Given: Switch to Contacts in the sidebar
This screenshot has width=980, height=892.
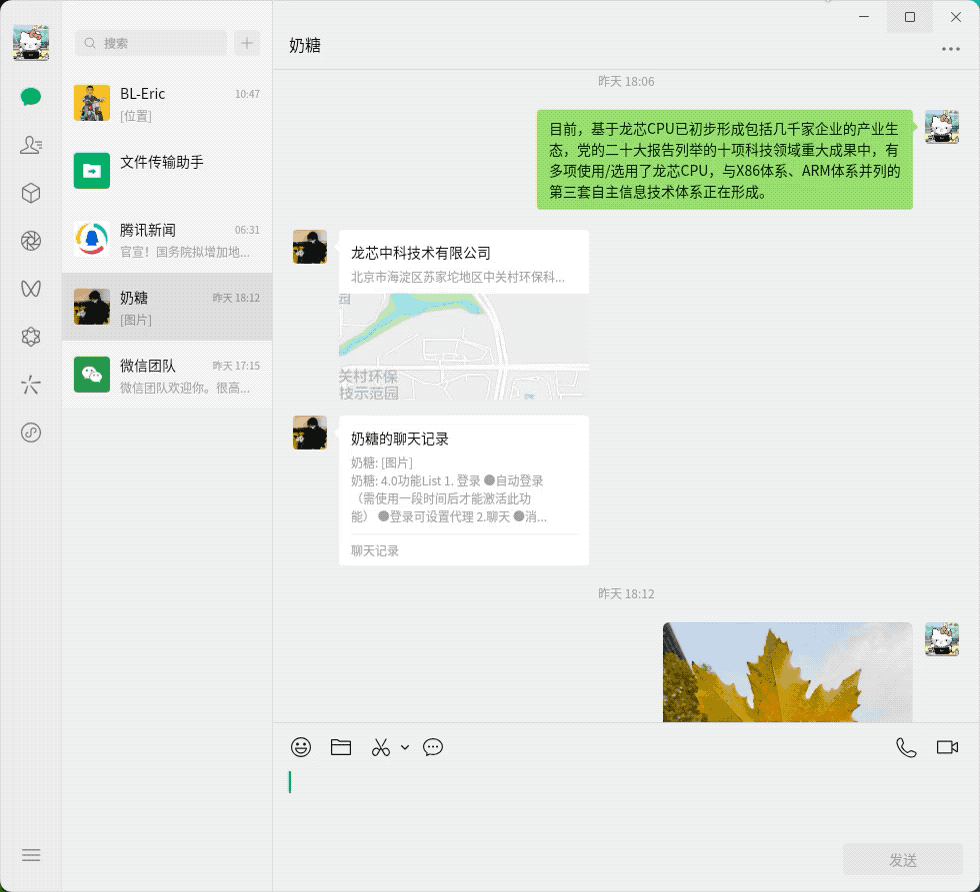Looking at the screenshot, I should (31, 144).
